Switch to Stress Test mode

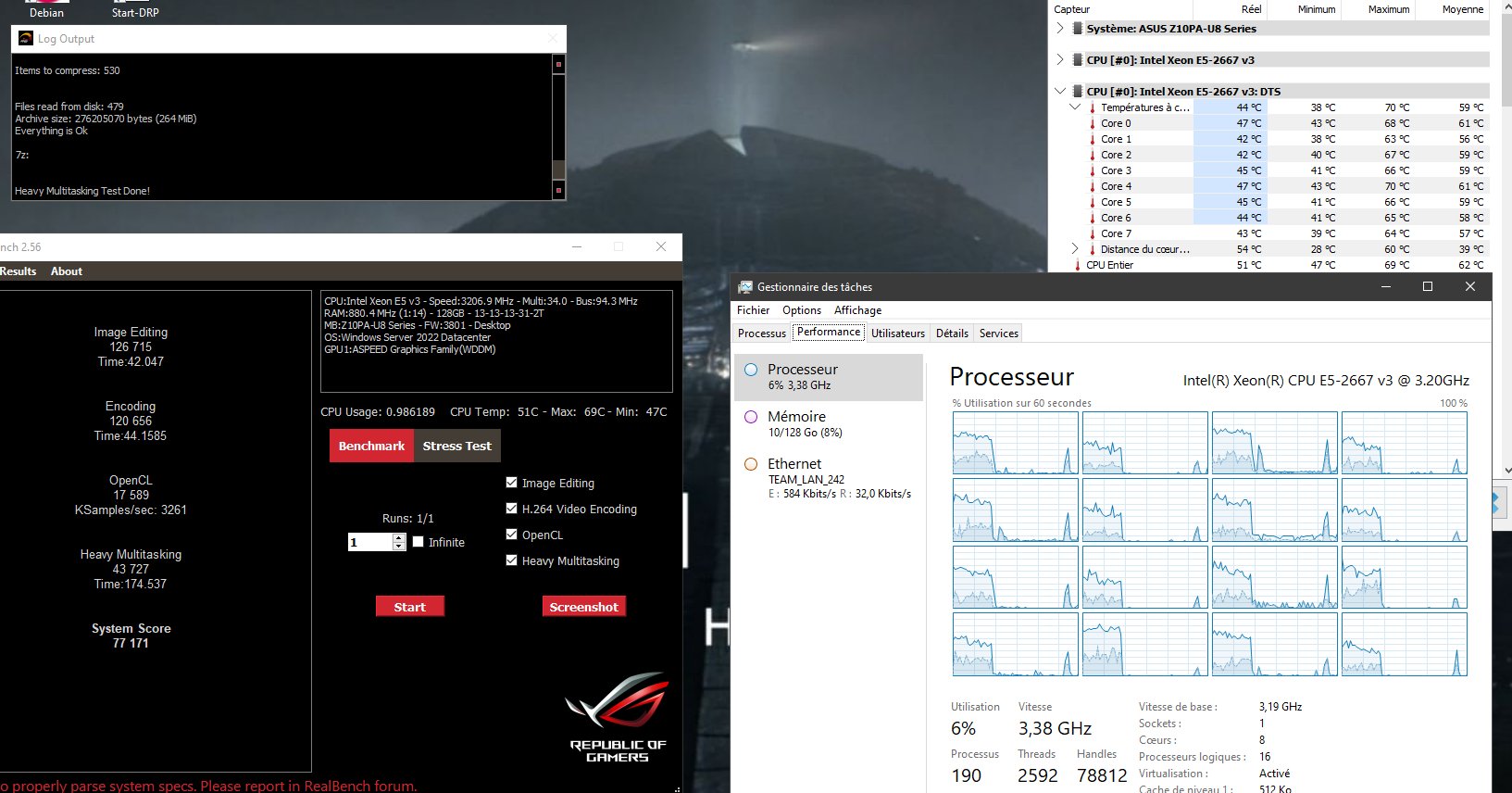coord(456,446)
